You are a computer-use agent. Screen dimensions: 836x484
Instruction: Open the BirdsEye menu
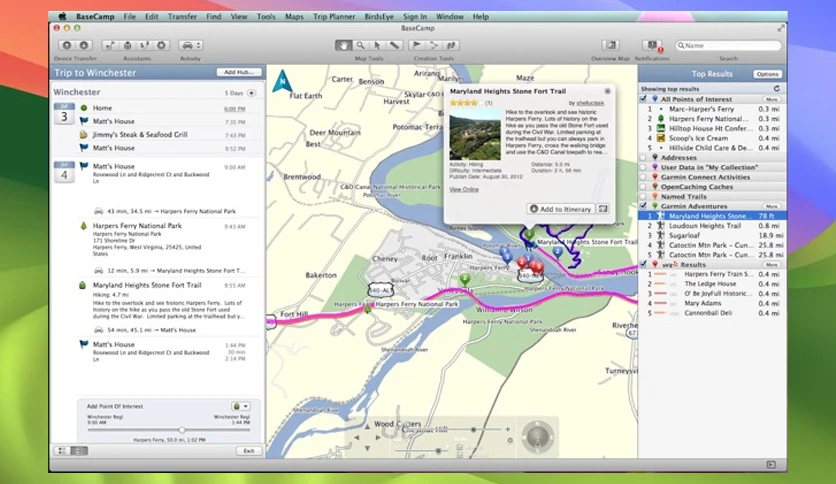click(379, 17)
